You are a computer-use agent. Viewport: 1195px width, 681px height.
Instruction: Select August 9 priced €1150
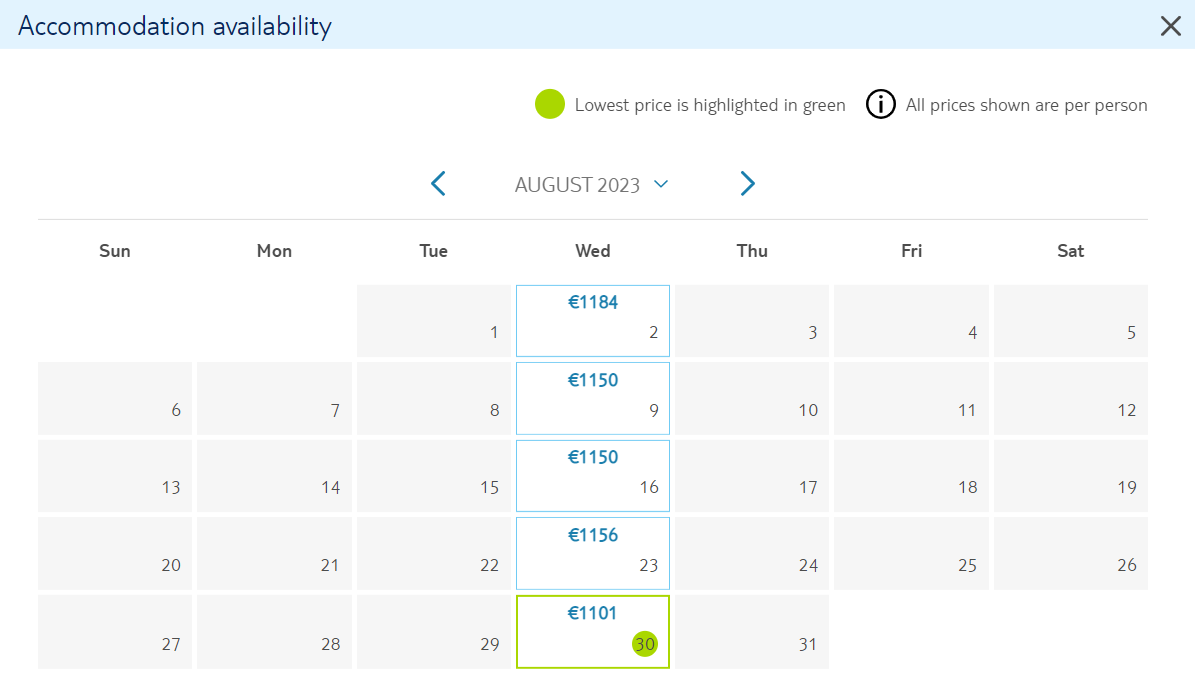click(593, 398)
